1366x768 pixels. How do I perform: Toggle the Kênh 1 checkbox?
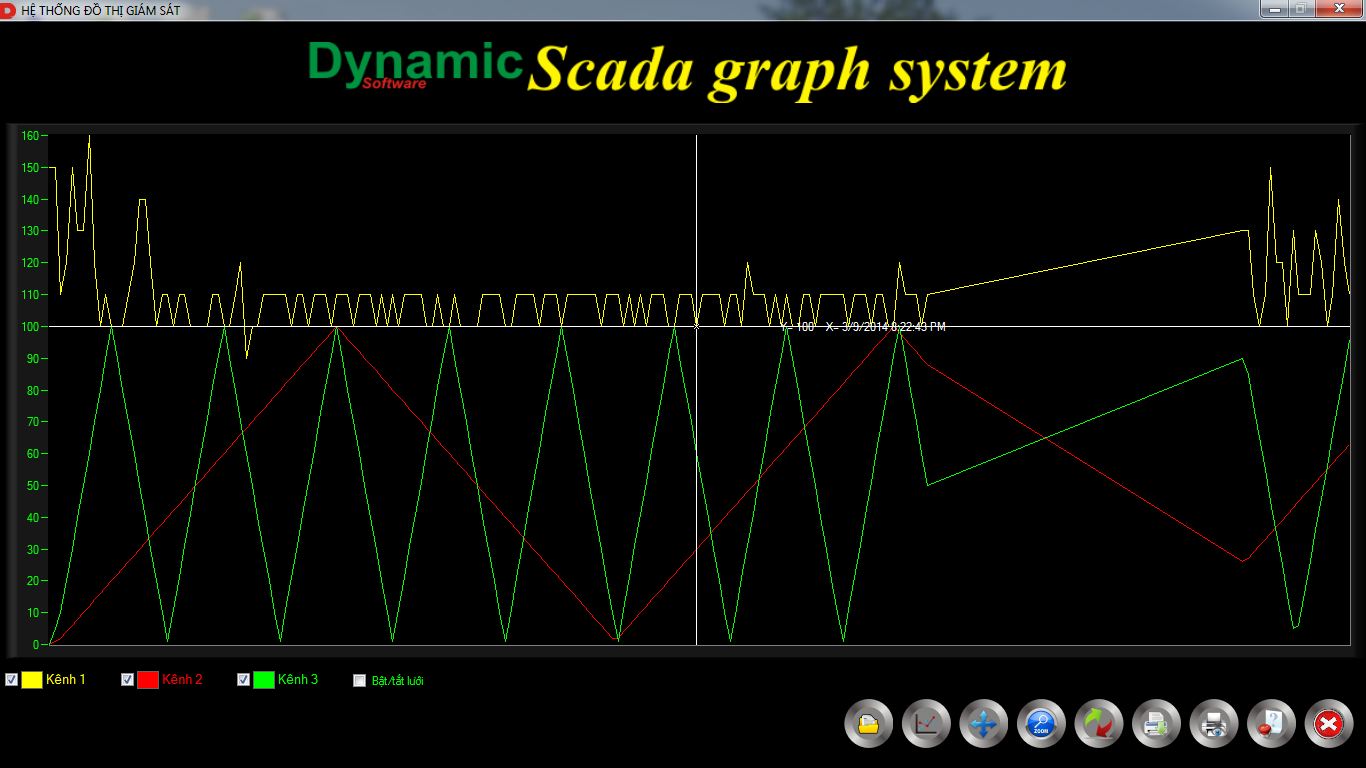click(12, 680)
